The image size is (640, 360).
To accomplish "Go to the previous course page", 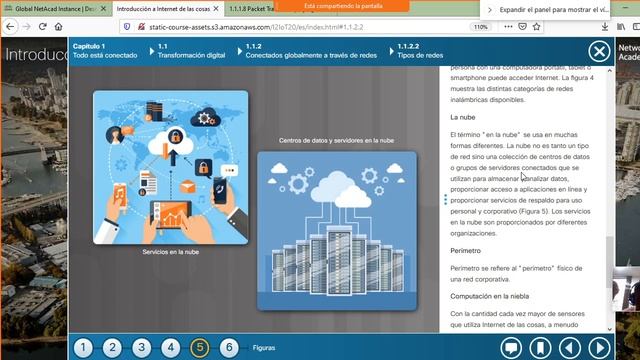I will (x=570, y=348).
